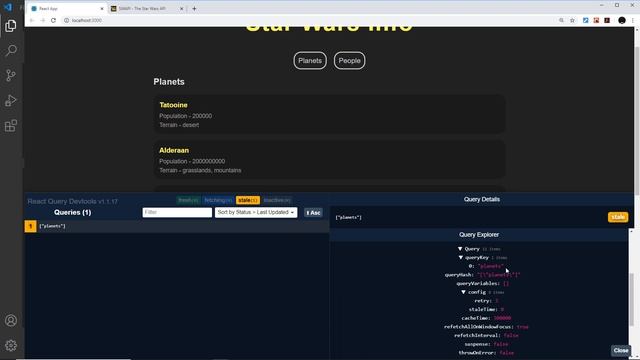This screenshot has height=360, width=640.
Task: Open VS Code Accounts icon
Action: [x=11, y=320]
